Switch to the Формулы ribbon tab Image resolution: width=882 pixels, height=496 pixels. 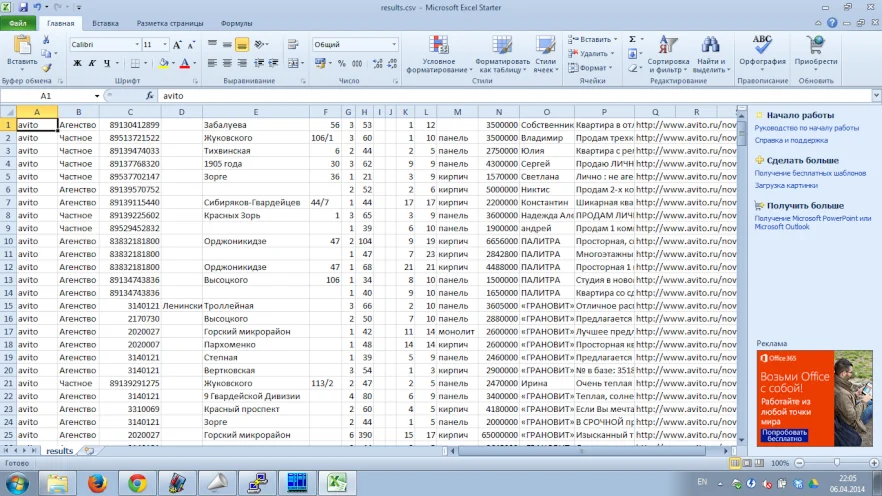point(236,22)
